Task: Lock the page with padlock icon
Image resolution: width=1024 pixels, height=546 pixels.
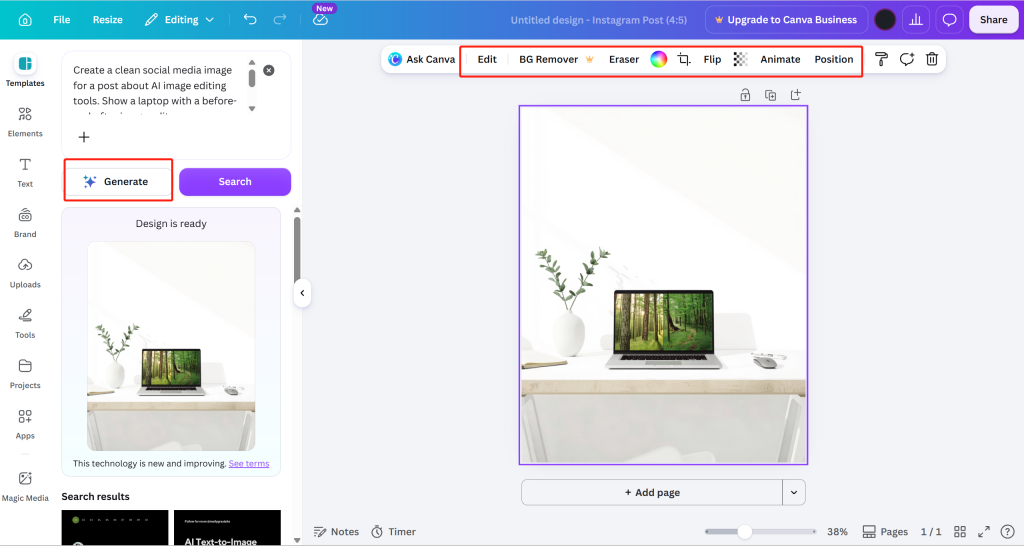Action: click(x=745, y=95)
